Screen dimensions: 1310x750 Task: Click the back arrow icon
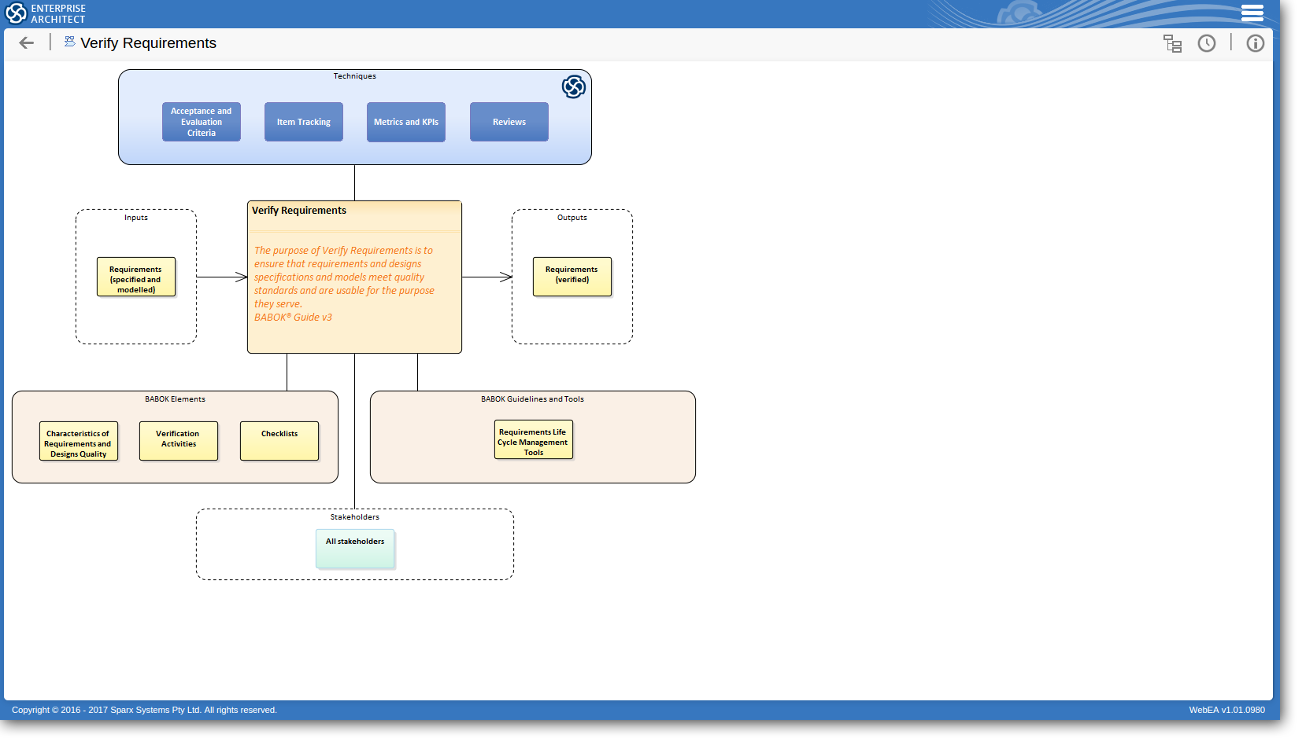tap(27, 43)
